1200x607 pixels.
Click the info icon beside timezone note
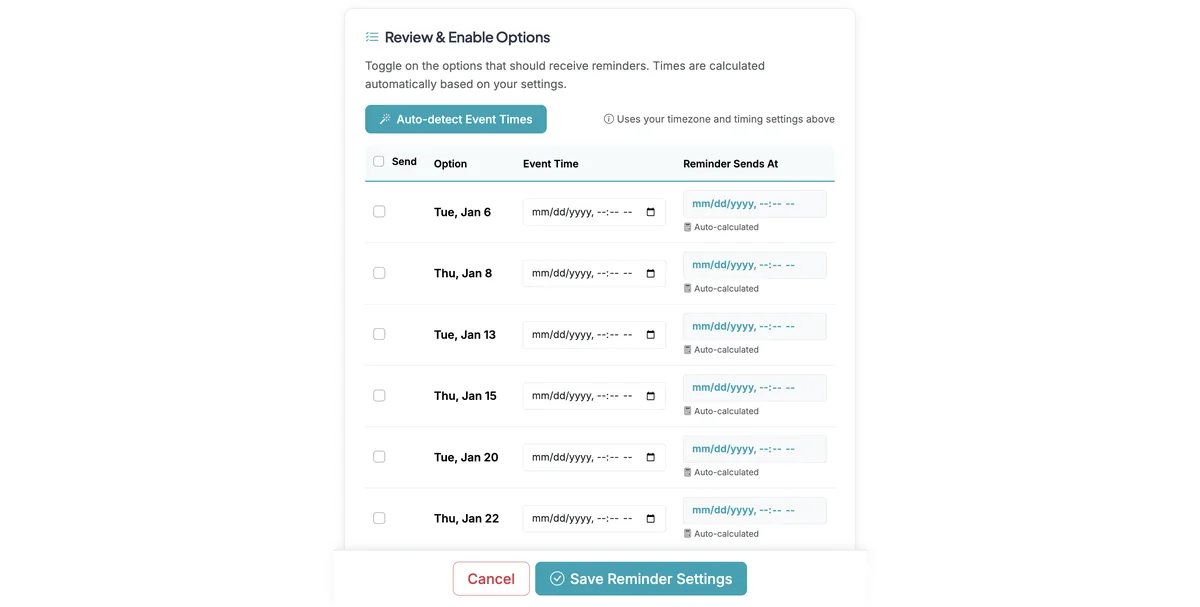tap(609, 119)
